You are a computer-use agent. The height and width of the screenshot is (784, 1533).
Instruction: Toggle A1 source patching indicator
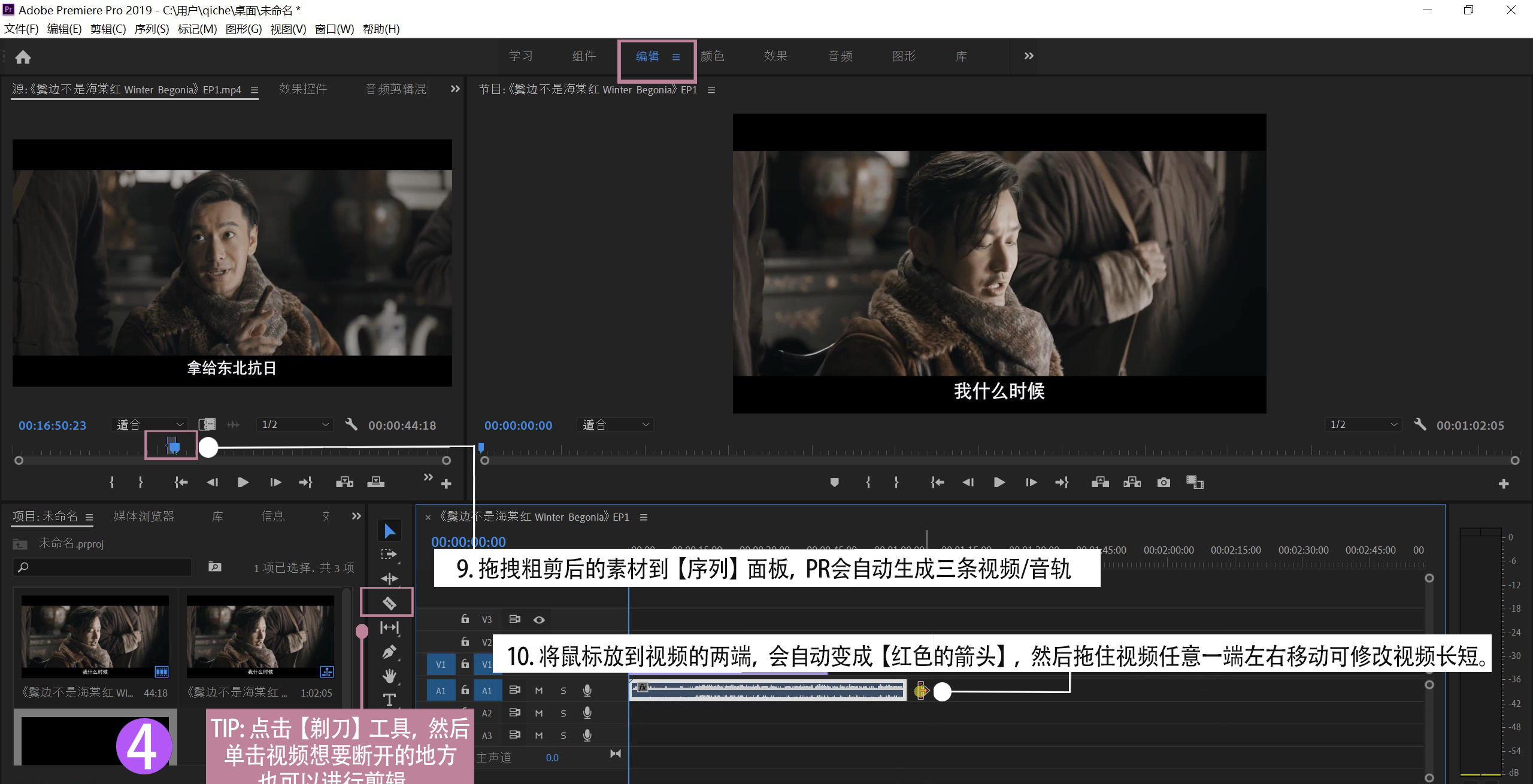pyautogui.click(x=441, y=691)
